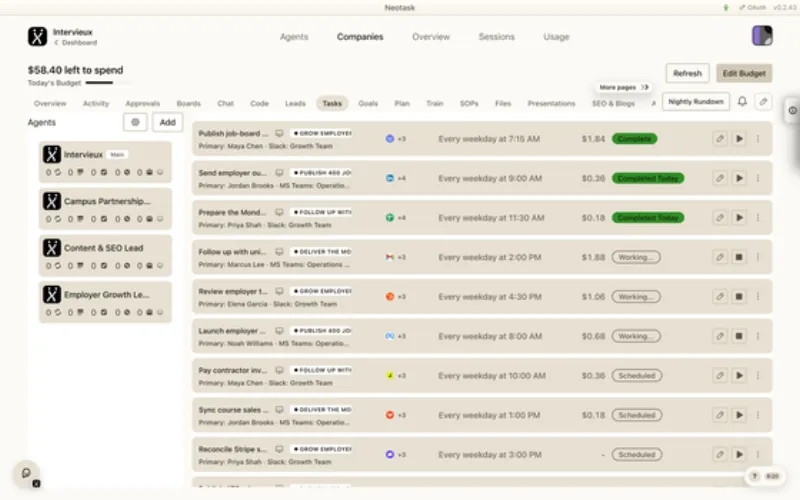This screenshot has height=500, width=800.
Task: Open the chat launcher in bottom corner
Action: click(27, 473)
